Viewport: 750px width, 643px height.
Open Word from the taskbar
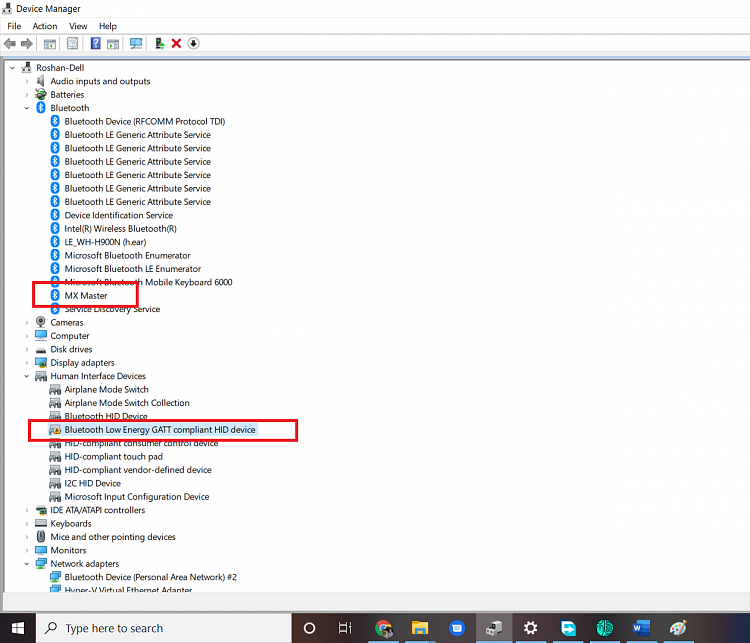[641, 628]
